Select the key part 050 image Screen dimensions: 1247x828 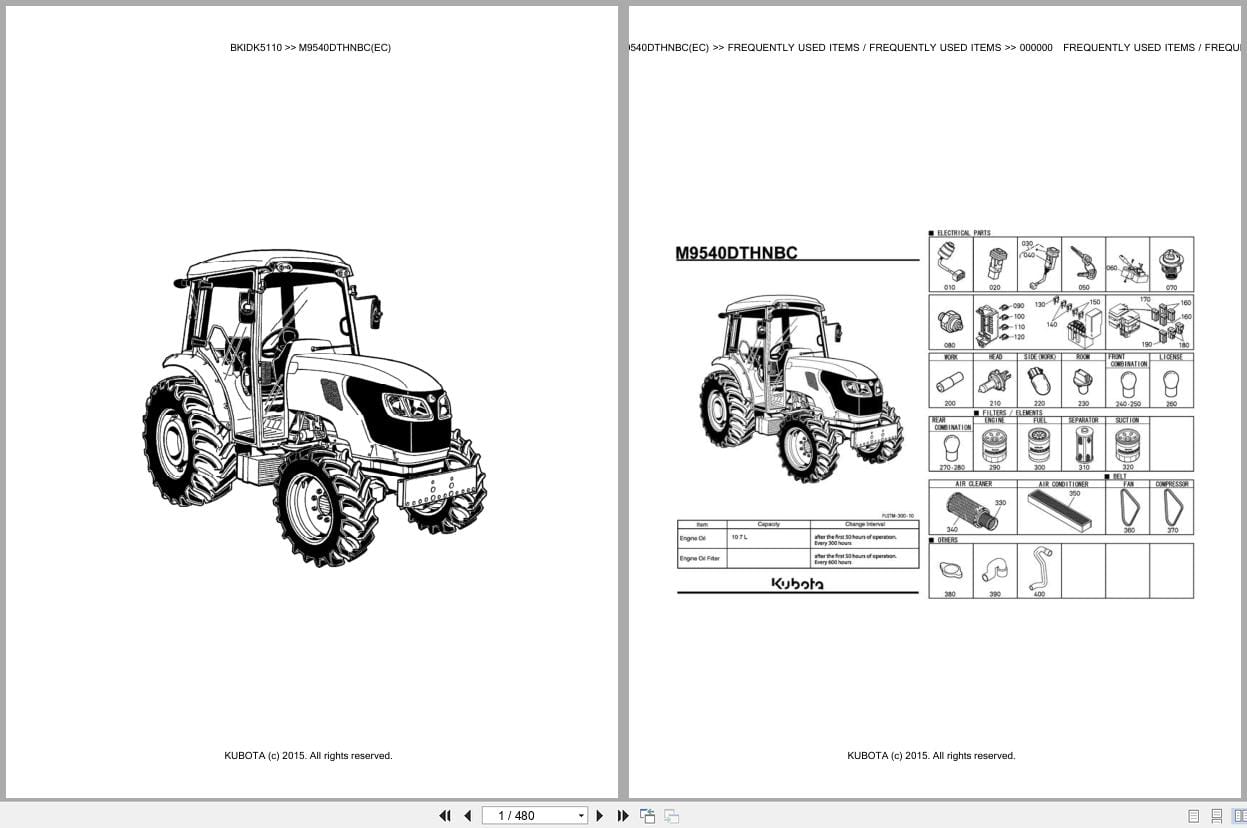pyautogui.click(x=1084, y=262)
